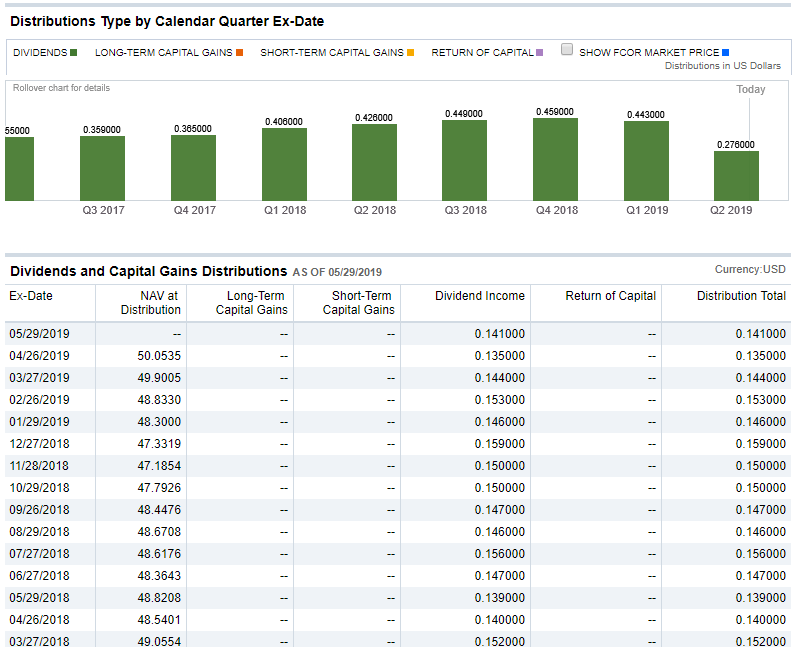Click the Dividend Income column header
The image size is (800, 647).
[x=480, y=296]
